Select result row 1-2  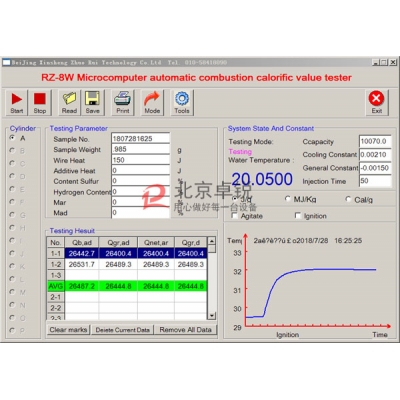tap(127, 264)
